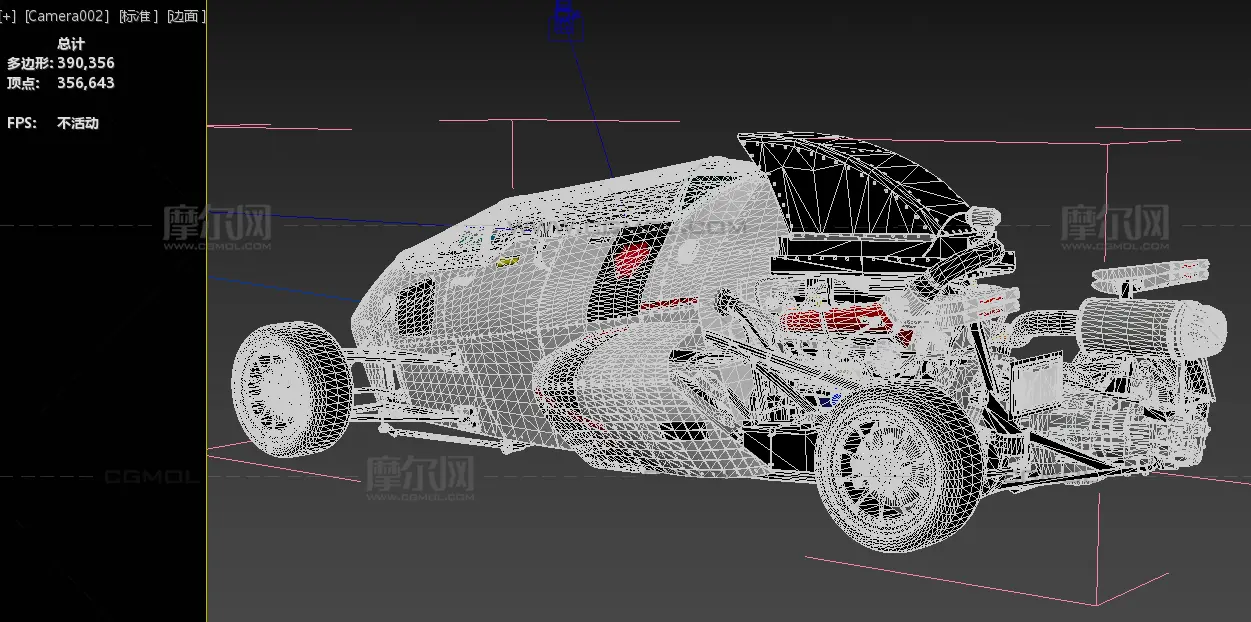Pick the red shape on car body side
1251x622 pixels.
(632, 256)
